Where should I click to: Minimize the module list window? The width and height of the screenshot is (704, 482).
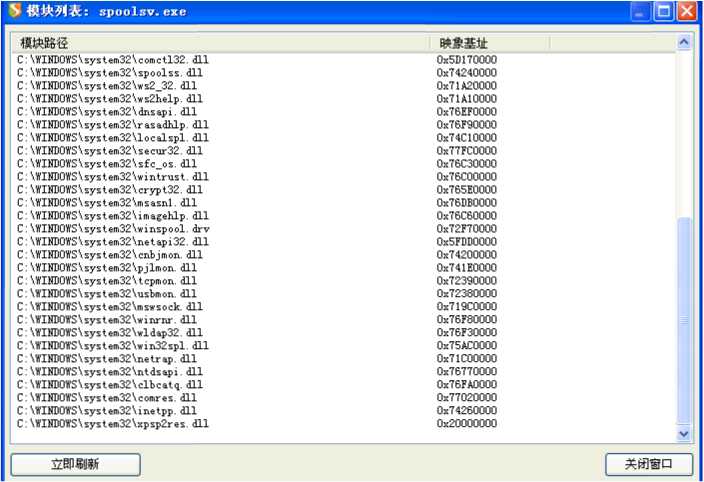coord(640,11)
